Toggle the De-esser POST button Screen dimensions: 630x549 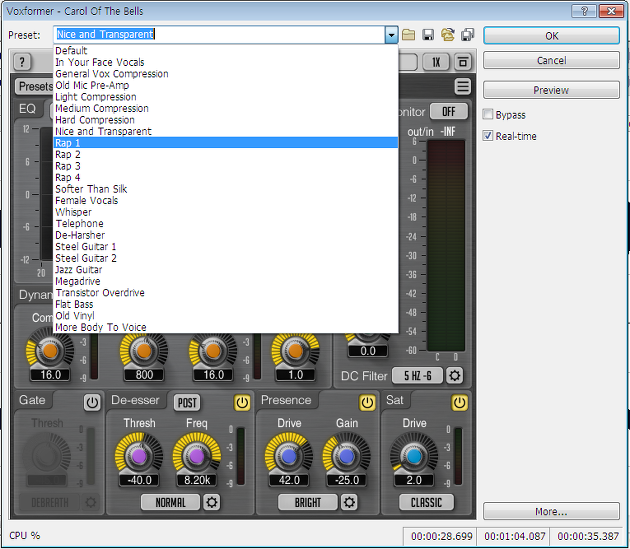(187, 403)
